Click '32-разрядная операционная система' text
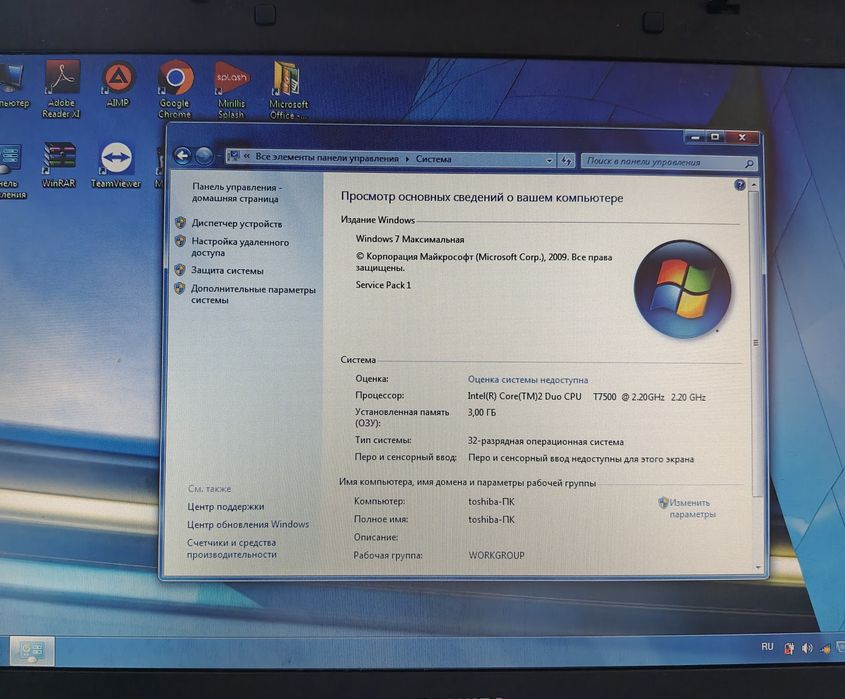Viewport: 845px width, 699px height. coord(545,441)
